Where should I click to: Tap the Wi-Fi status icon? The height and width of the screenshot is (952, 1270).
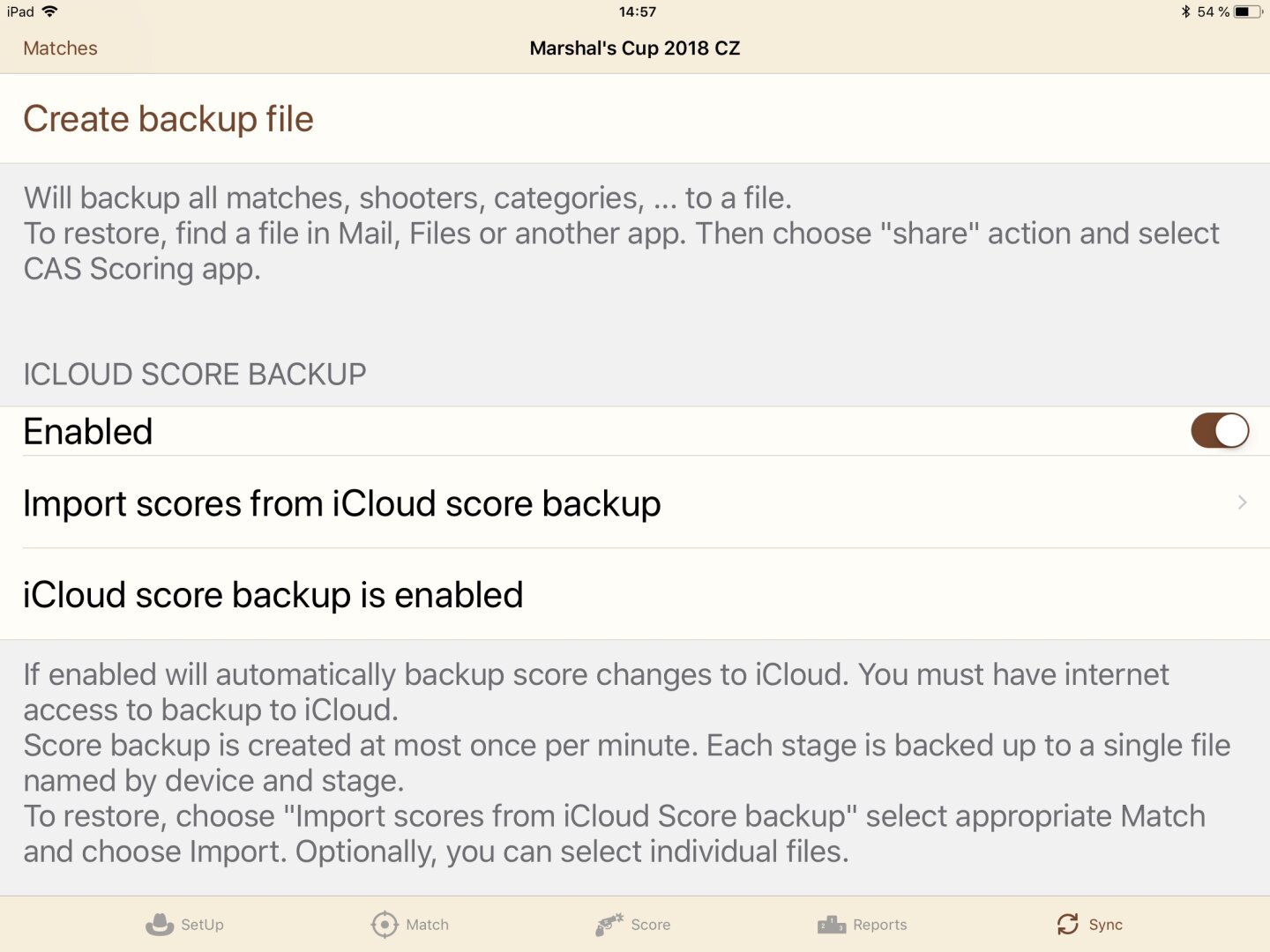[x=50, y=11]
